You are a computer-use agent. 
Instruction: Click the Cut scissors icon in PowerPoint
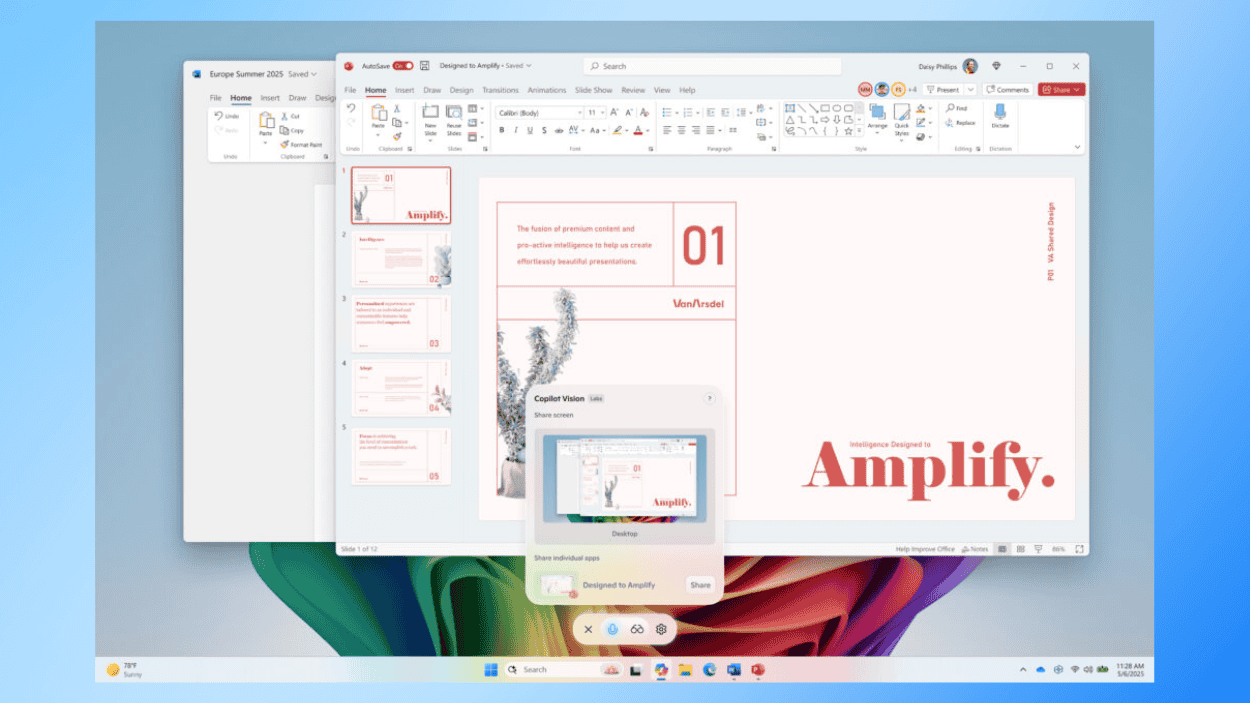397,108
